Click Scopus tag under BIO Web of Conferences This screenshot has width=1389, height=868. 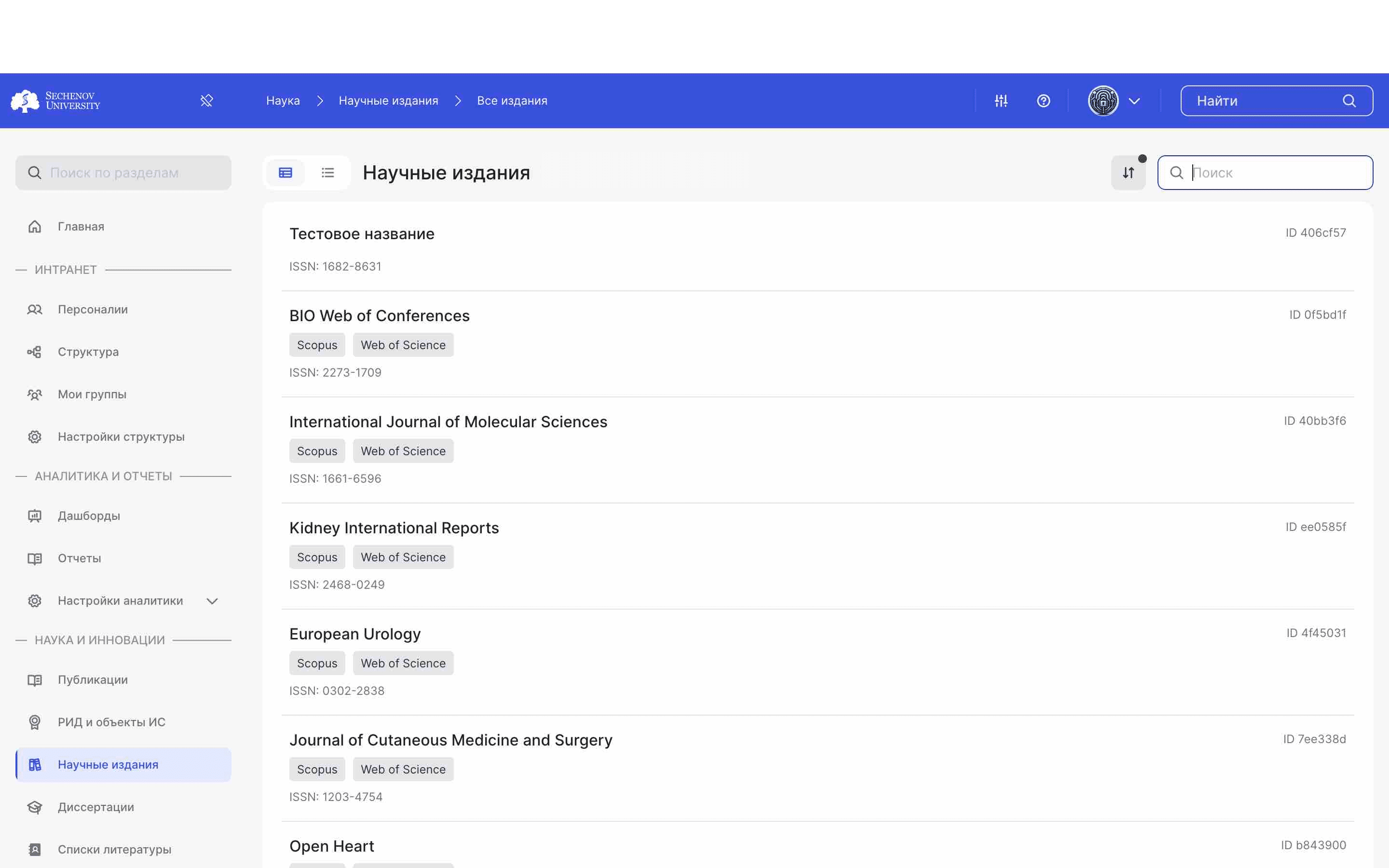click(x=317, y=345)
